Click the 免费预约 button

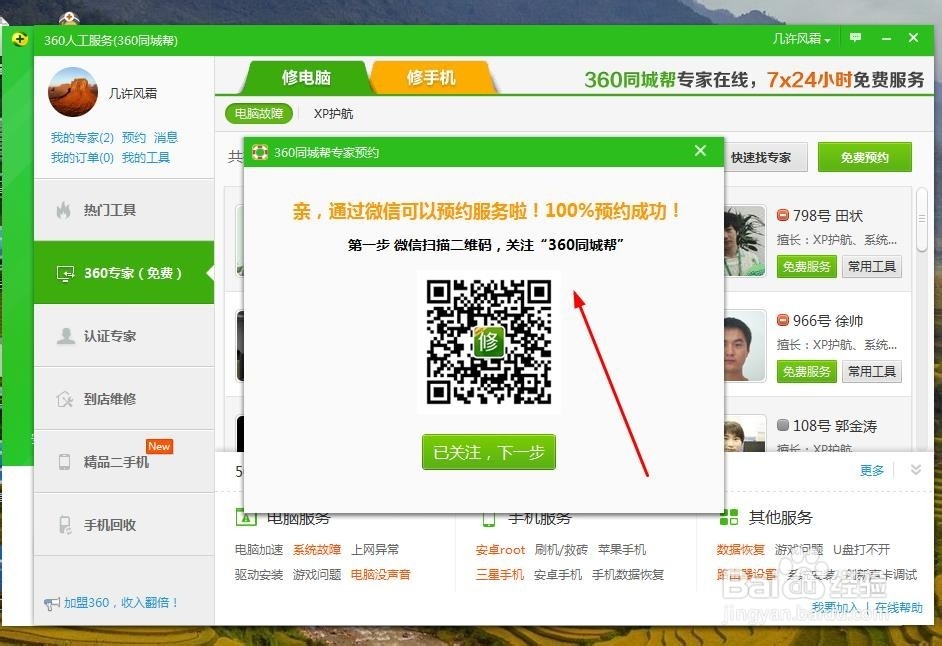(865, 157)
